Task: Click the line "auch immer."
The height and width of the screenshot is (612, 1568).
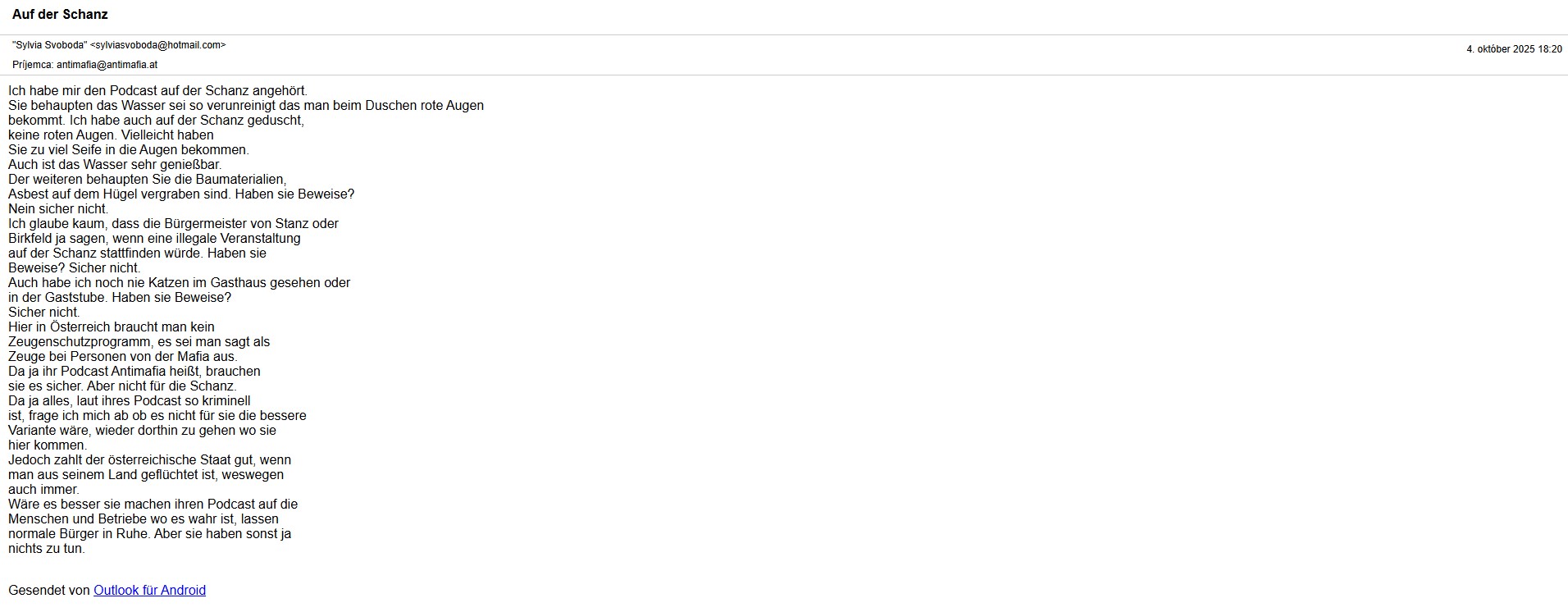Action: tap(43, 490)
